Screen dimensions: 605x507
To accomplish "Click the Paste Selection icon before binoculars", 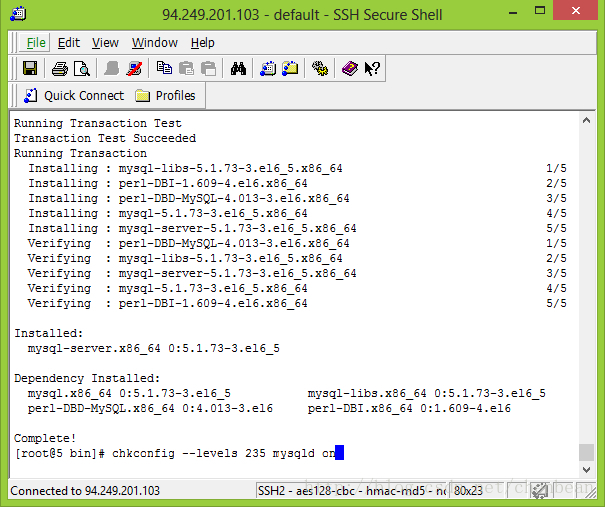I will coord(209,69).
